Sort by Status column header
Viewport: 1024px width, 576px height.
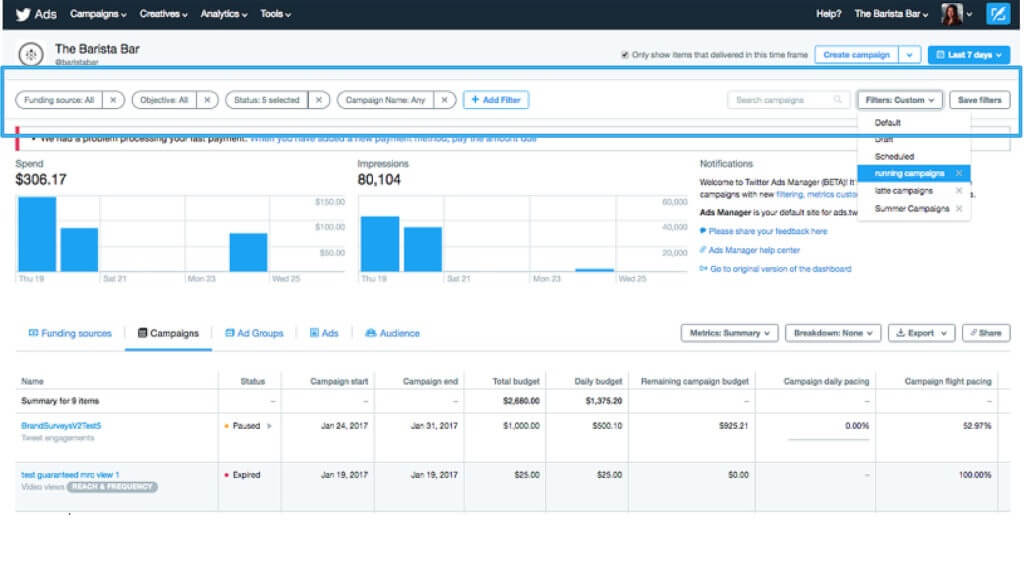point(252,381)
